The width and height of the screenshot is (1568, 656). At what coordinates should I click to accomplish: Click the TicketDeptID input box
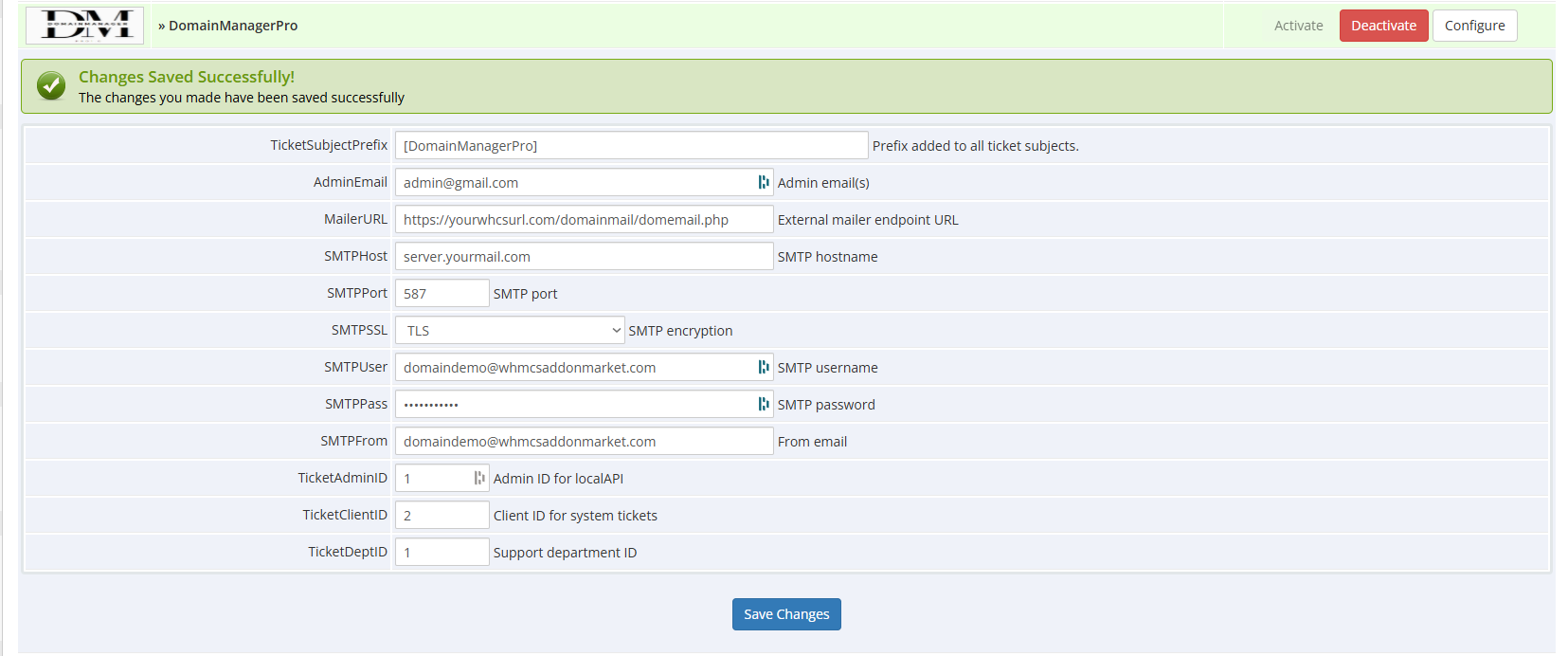click(442, 552)
